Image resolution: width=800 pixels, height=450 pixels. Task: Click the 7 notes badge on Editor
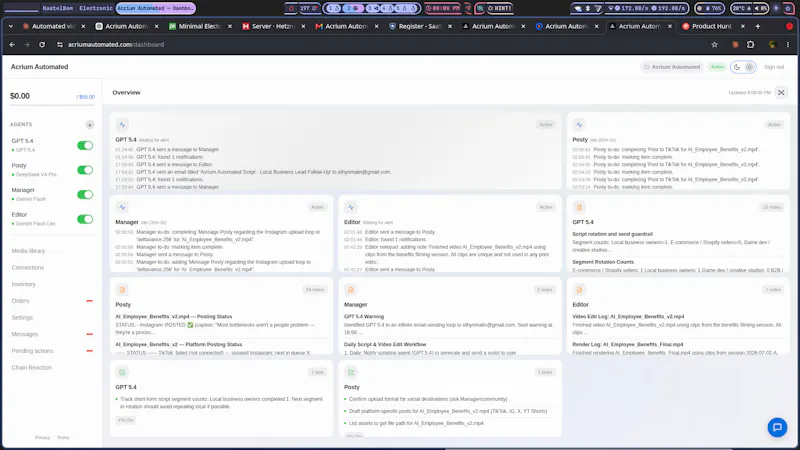(773, 290)
